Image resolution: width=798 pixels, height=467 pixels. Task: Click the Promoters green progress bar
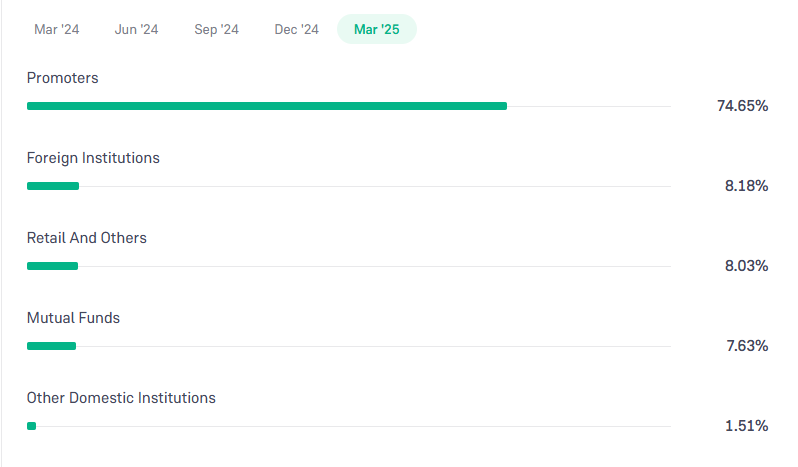pyautogui.click(x=267, y=106)
